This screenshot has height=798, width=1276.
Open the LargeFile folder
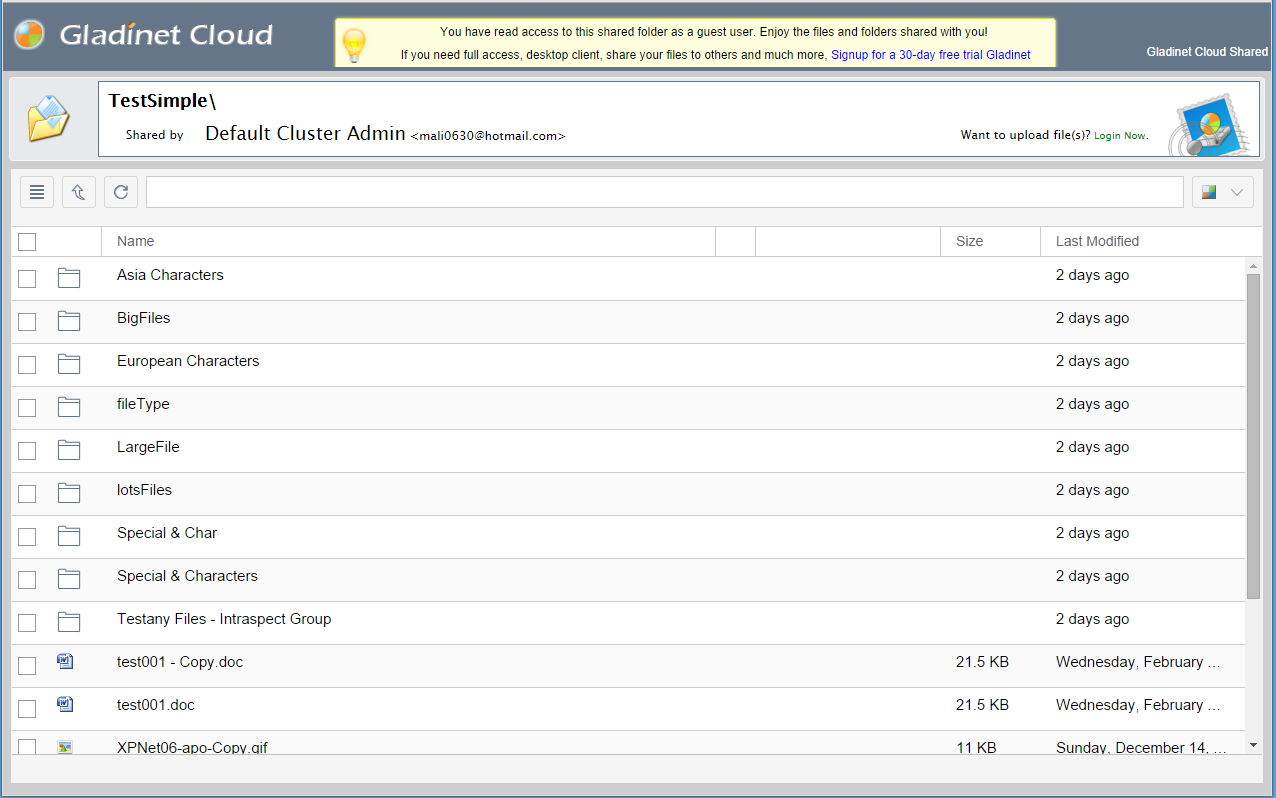(x=148, y=447)
